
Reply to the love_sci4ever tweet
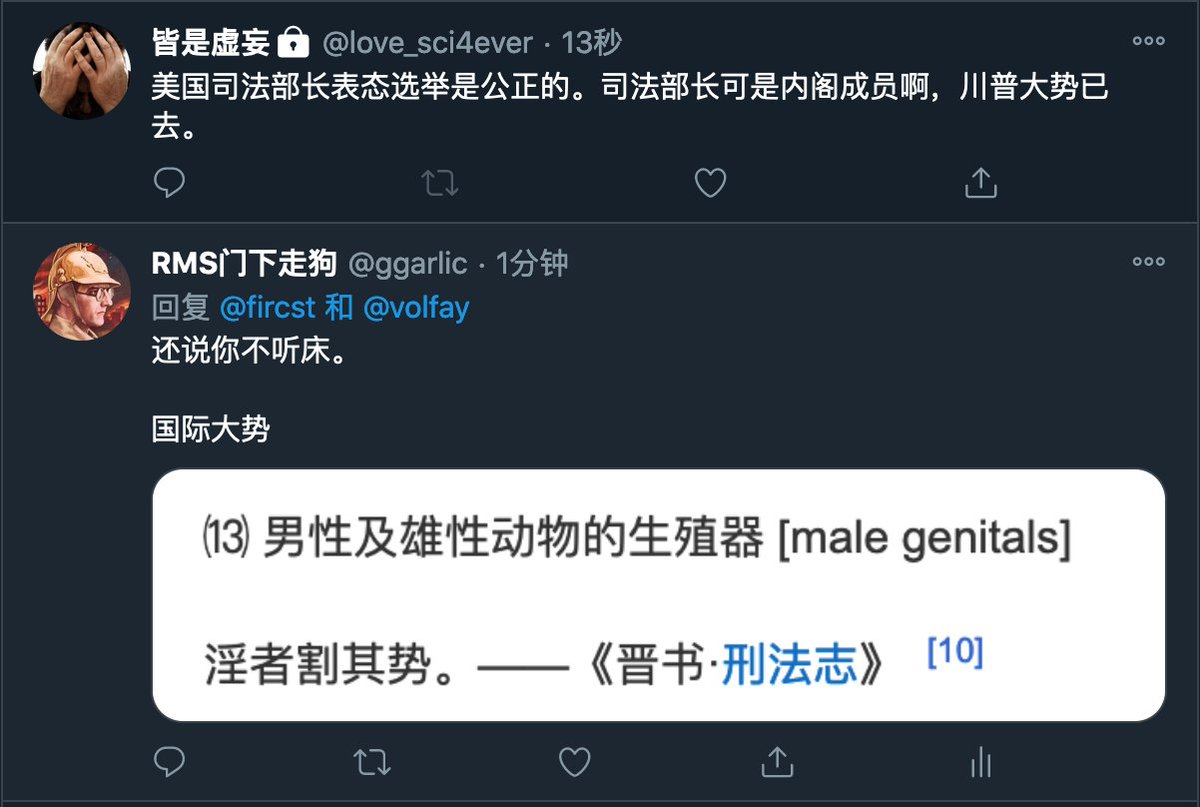[170, 183]
